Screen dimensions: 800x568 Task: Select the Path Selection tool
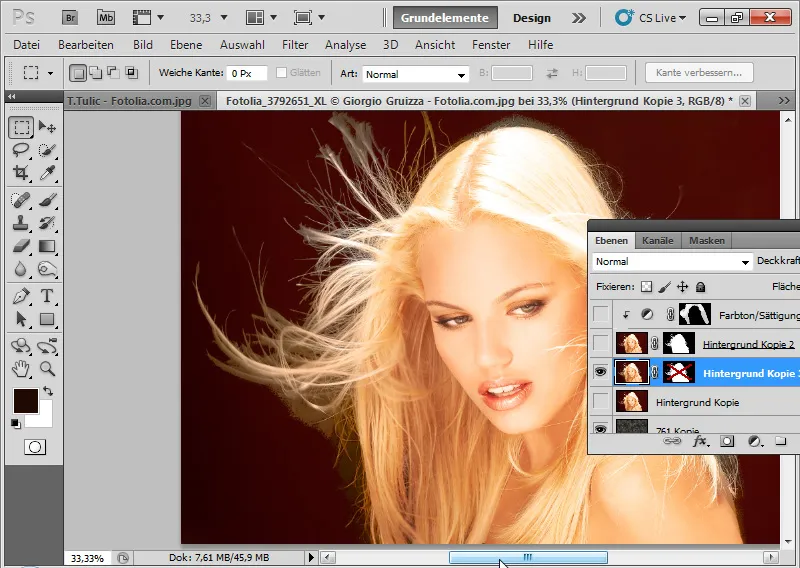(21, 319)
